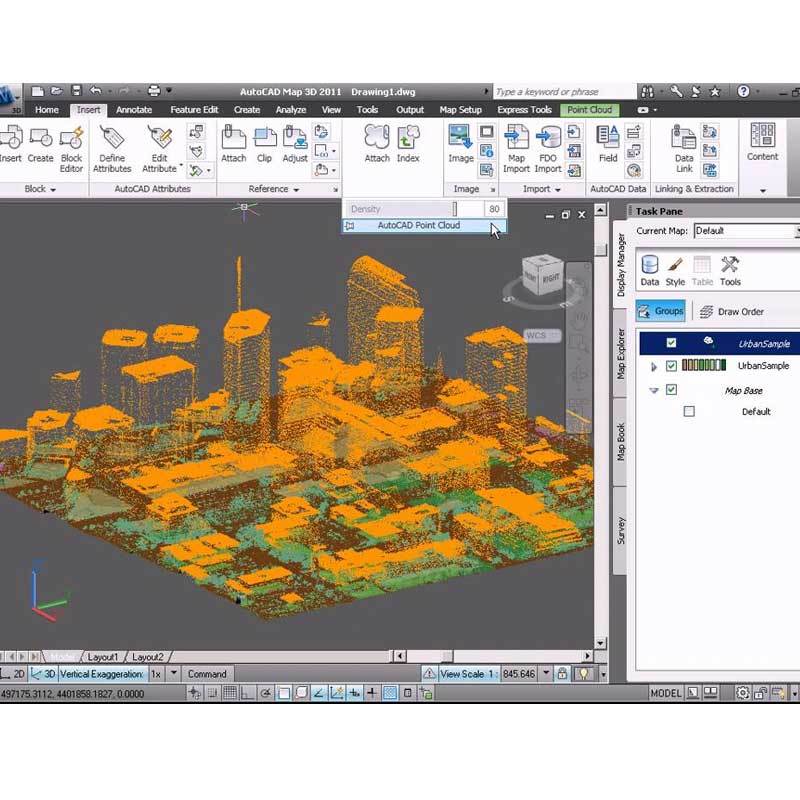Click the Tools icon in Task Pane

coord(730,265)
